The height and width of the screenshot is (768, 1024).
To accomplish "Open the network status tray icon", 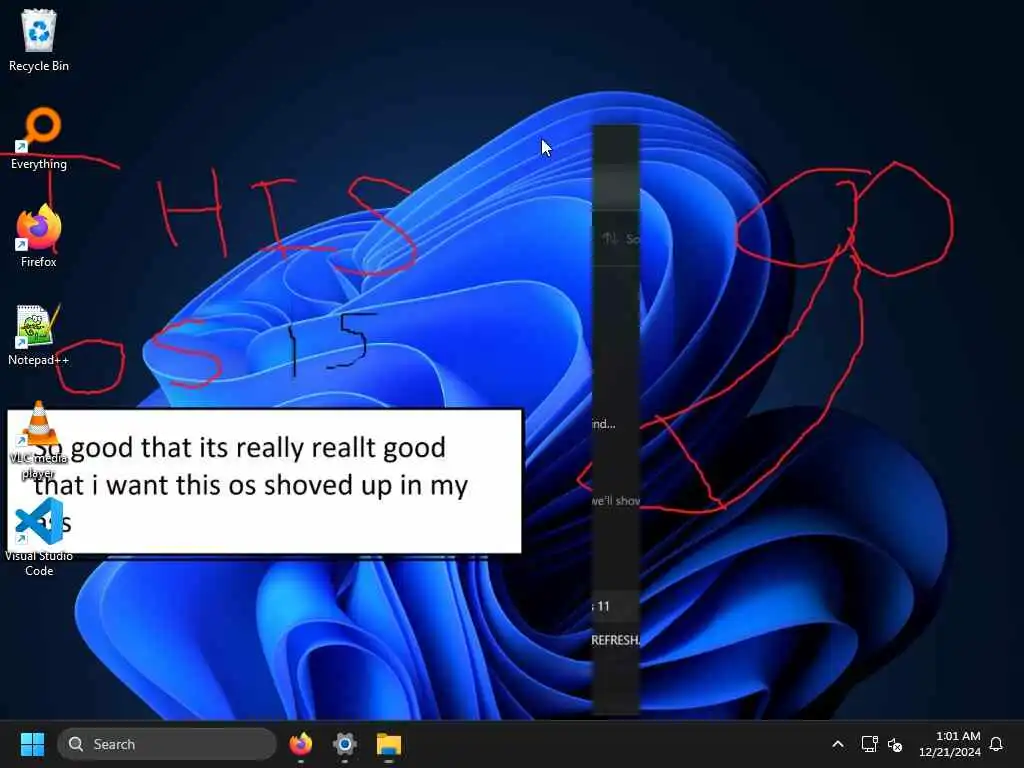I will [x=869, y=744].
